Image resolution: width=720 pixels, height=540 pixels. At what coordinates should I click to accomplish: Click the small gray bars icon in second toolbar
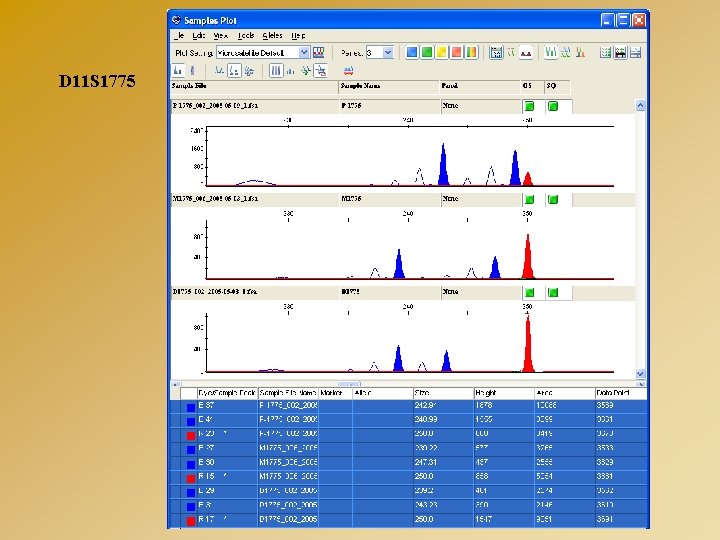coord(290,71)
